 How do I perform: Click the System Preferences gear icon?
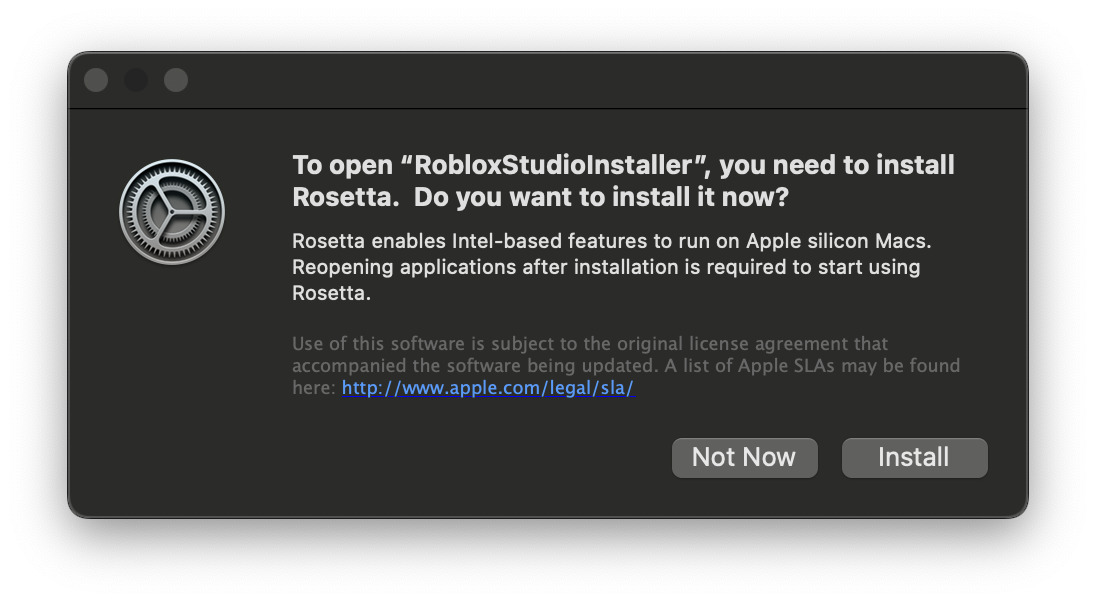(172, 212)
